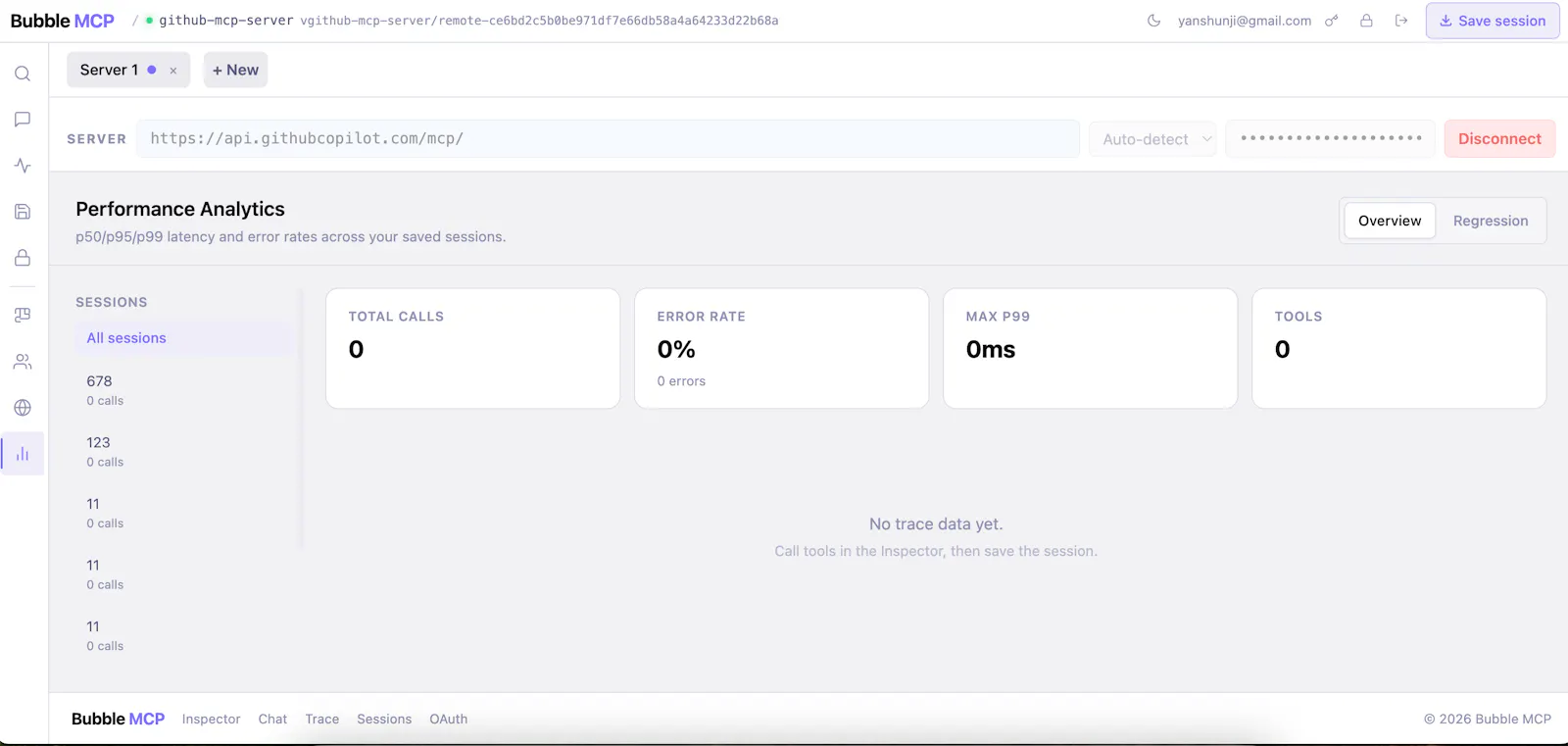Viewport: 1568px width, 746px height.
Task: Add a new server with + New
Action: (235, 70)
